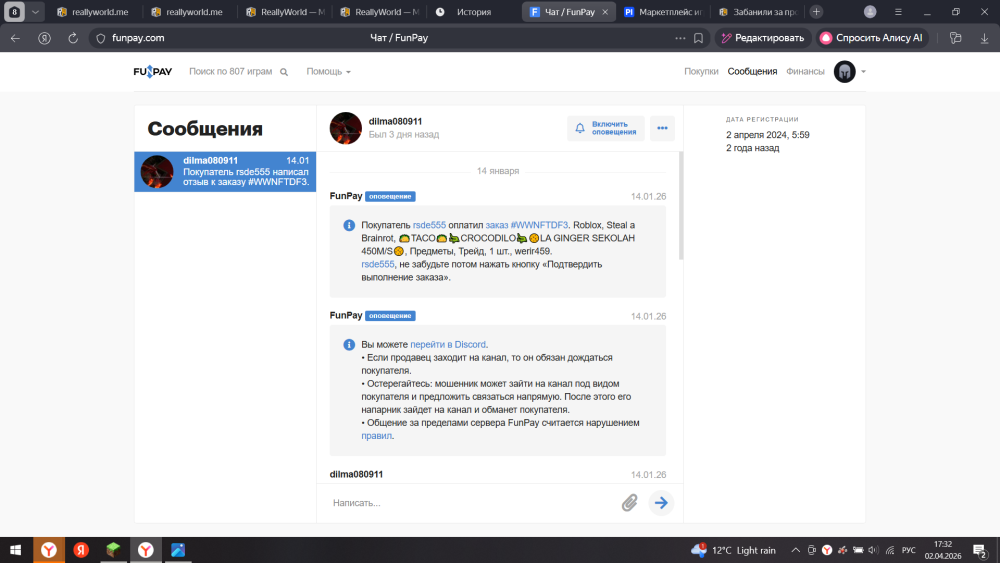Click the volume speaker tray icon
This screenshot has width=1000, height=563.
click(873, 550)
